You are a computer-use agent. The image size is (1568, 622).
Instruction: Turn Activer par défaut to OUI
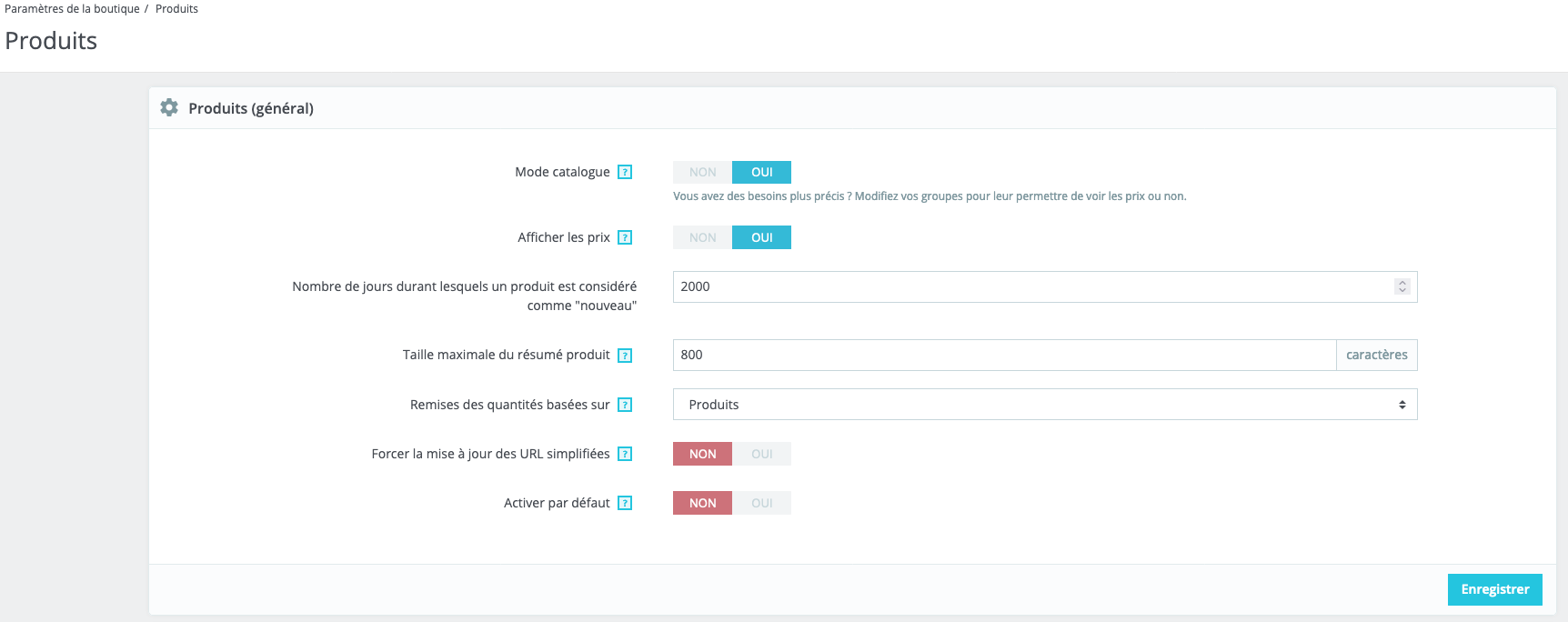coord(762,503)
